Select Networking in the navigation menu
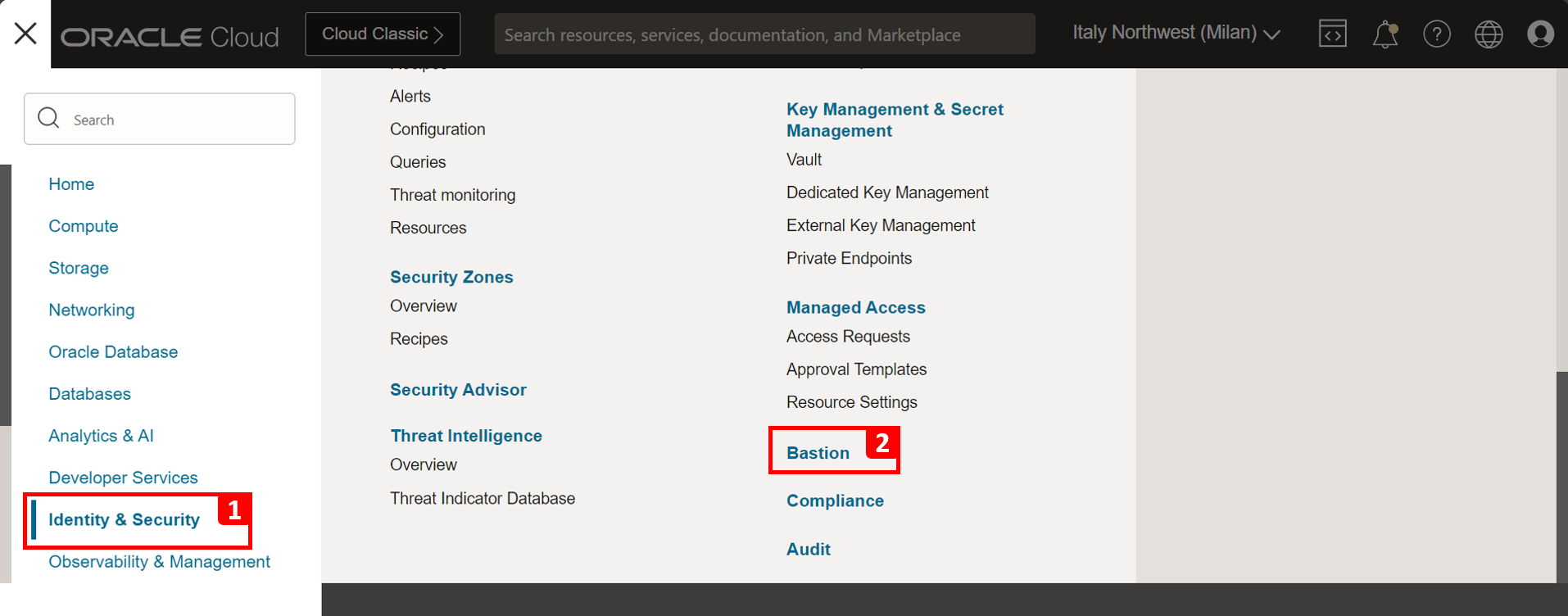 coord(92,310)
